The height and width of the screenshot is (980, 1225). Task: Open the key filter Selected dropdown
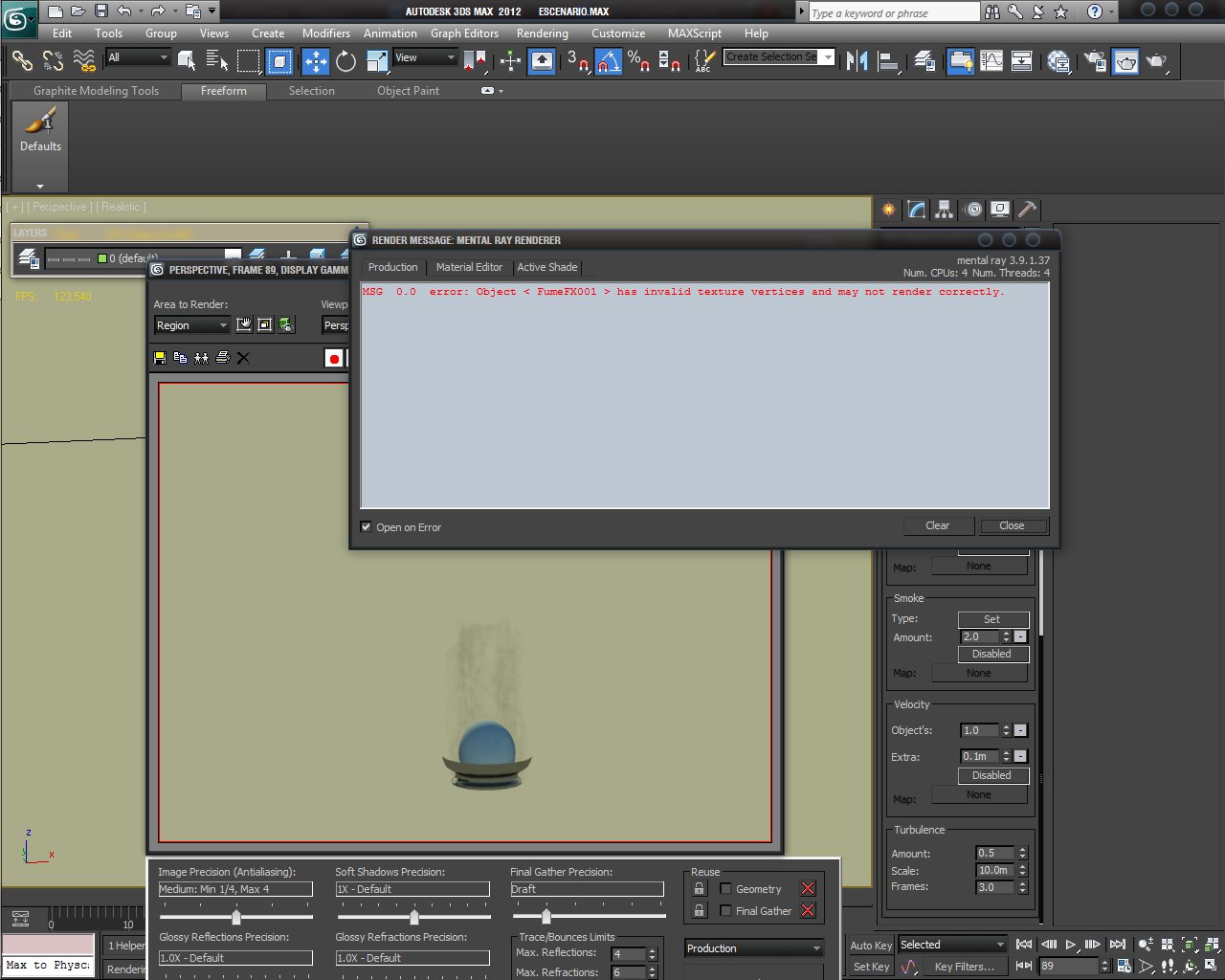952,946
